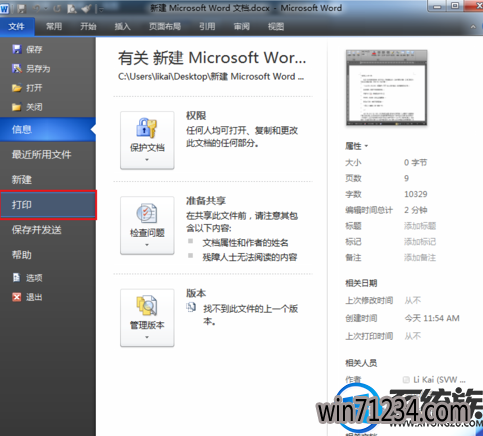Click the format painter brush icon in title bar
The height and width of the screenshot is (436, 483).
tap(86, 9)
